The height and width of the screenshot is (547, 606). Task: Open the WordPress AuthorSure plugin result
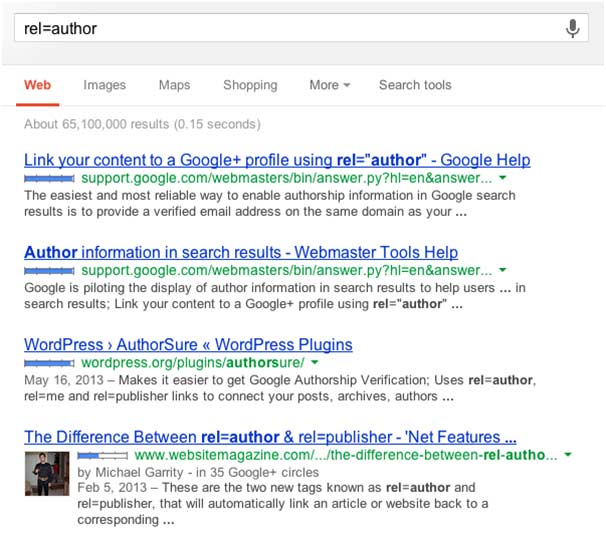coord(188,345)
